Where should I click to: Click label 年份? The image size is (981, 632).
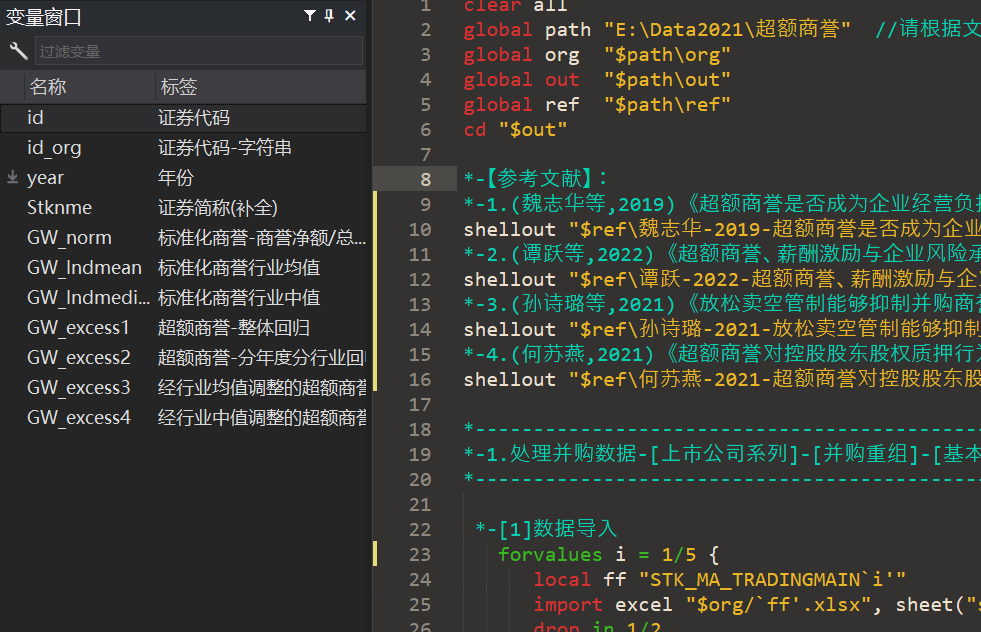coord(176,178)
